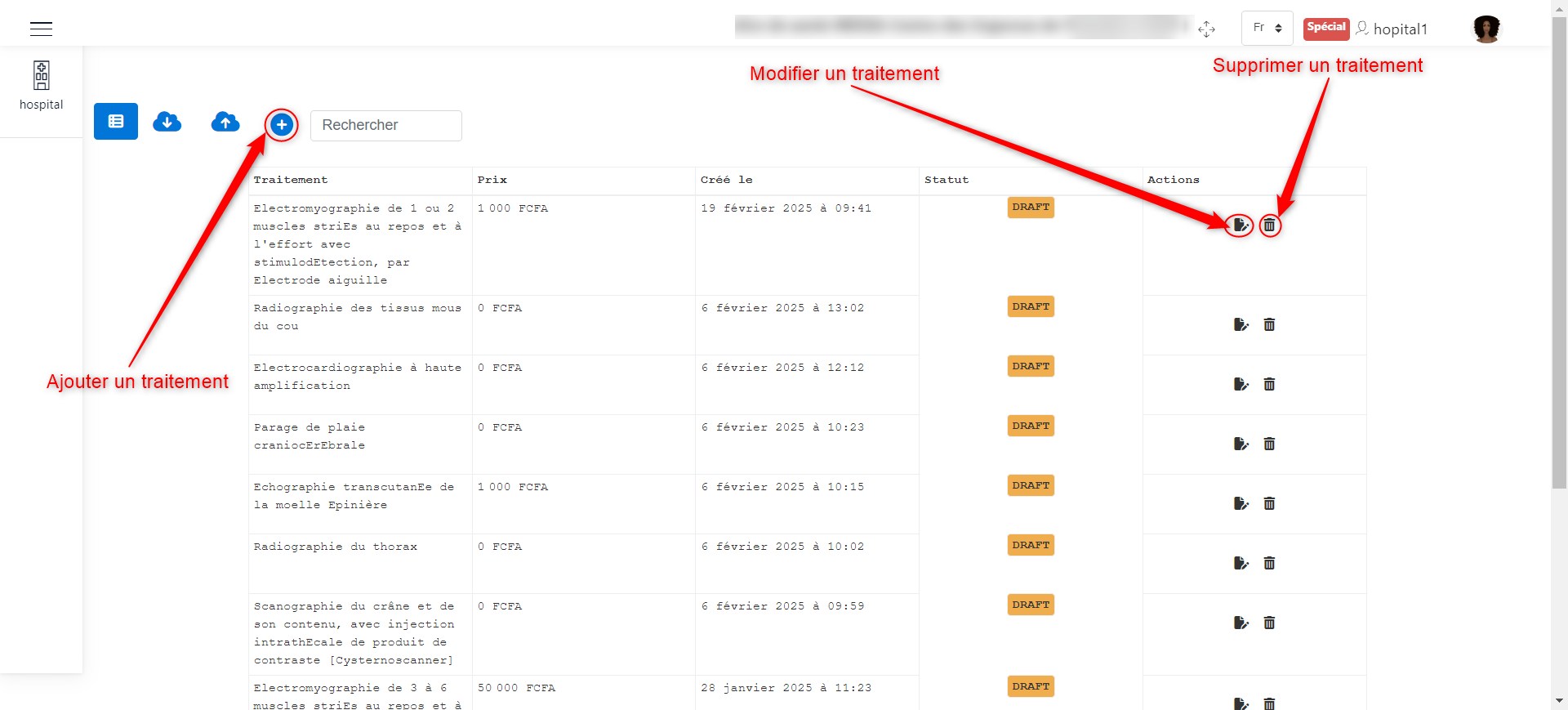Edit Radiographie du thorax treatment
1568x710 pixels.
click(x=1241, y=563)
